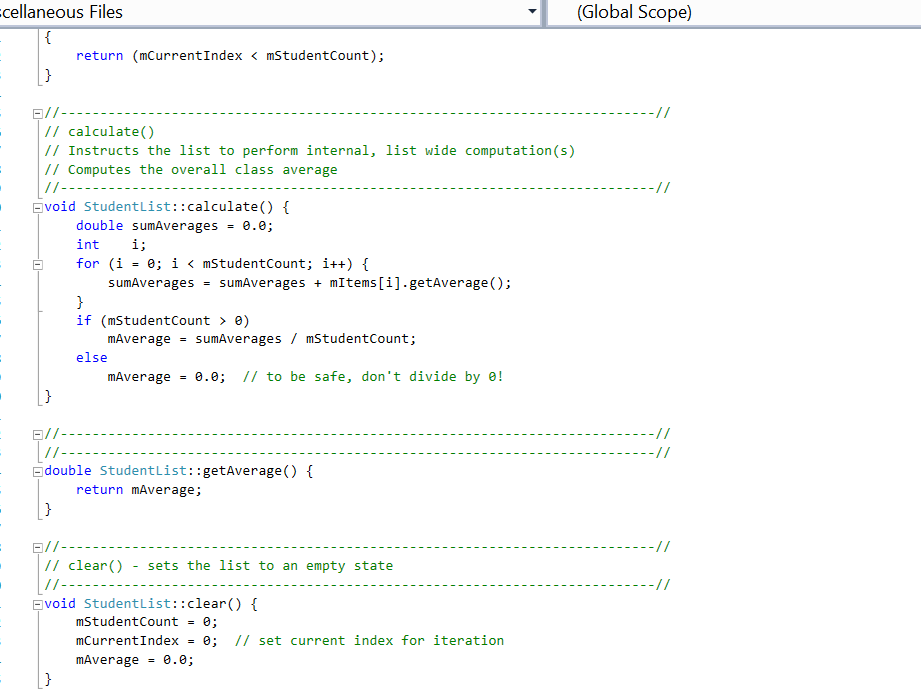The width and height of the screenshot is (921, 693).
Task: Click the 'return (mCurrentIndex < mStudentCount);' line
Action: click(x=230, y=56)
